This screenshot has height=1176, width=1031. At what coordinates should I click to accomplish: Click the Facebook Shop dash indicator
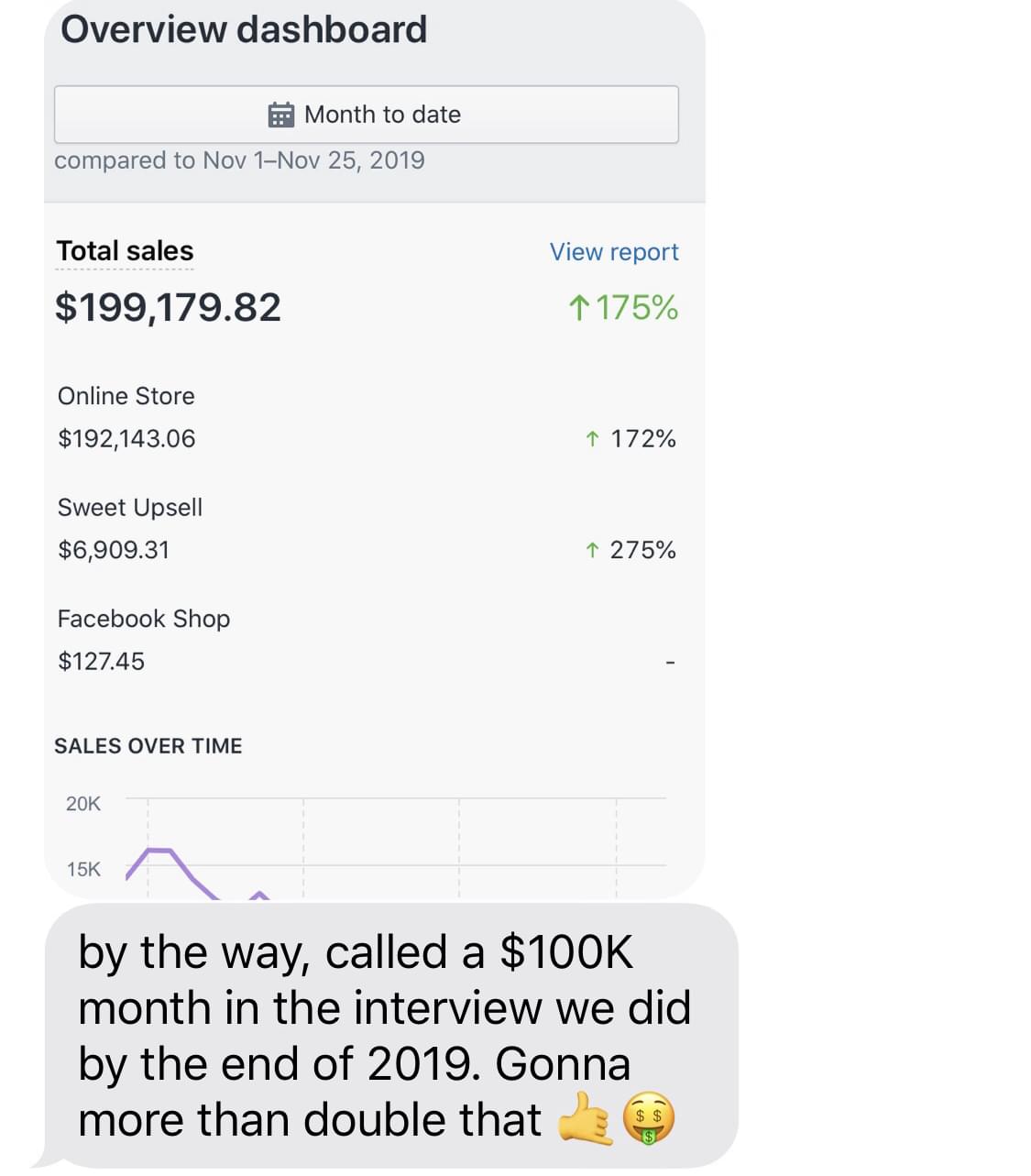click(x=670, y=662)
